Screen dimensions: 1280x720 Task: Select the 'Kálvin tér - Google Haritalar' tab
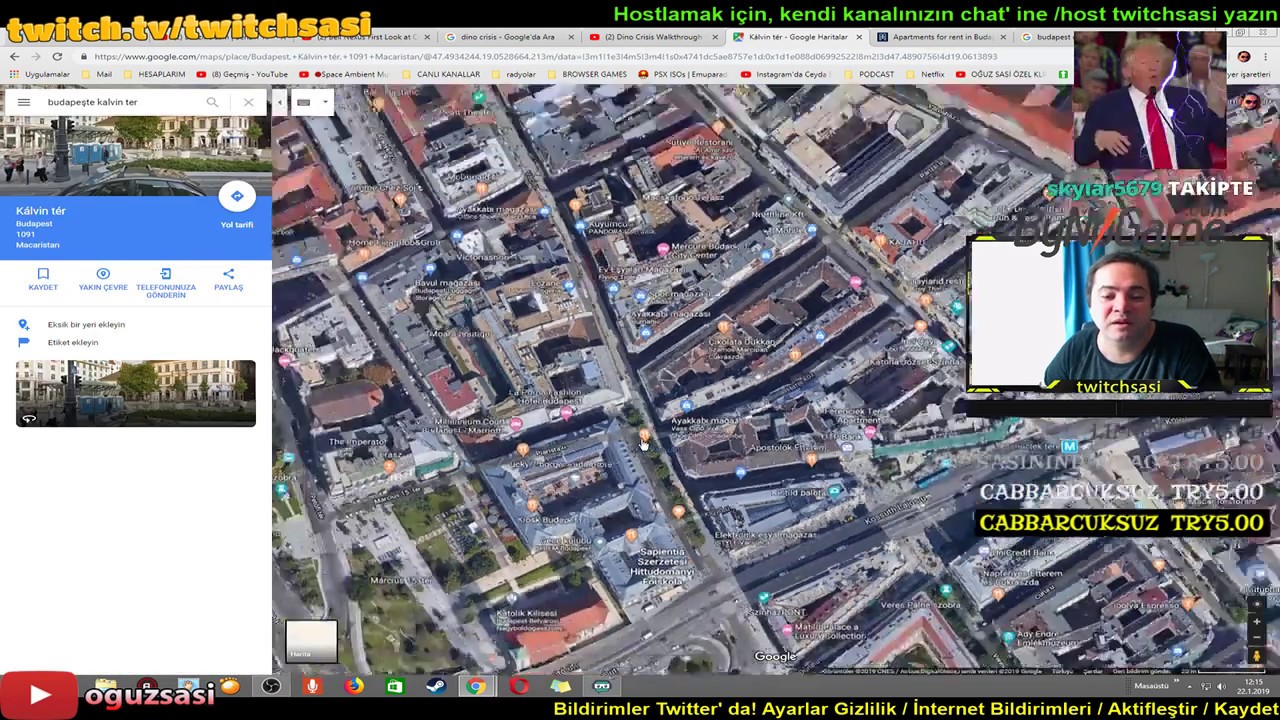797,37
